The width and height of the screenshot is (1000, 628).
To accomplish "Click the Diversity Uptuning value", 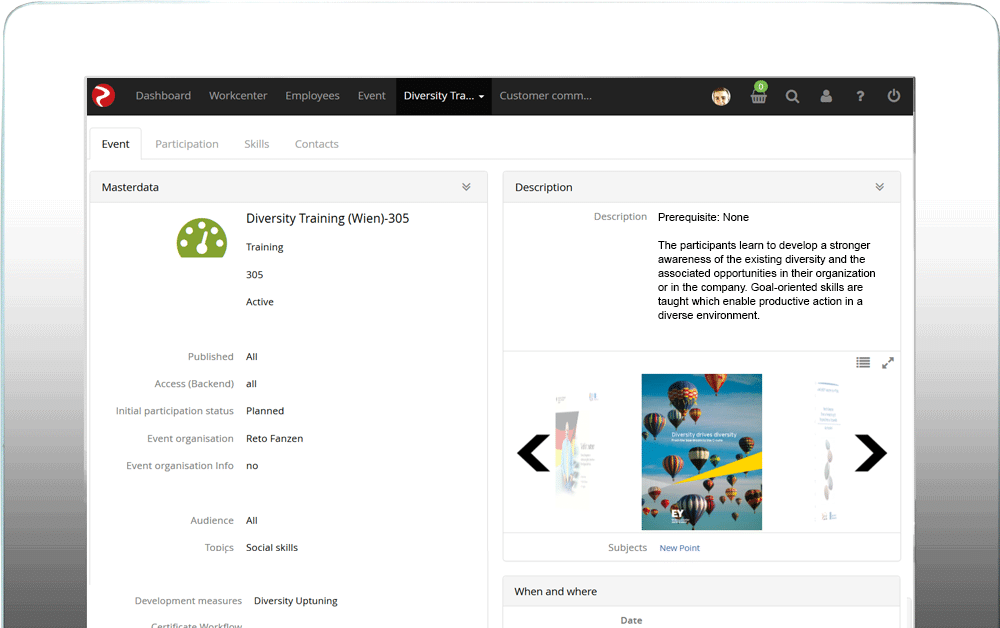I will point(295,601).
